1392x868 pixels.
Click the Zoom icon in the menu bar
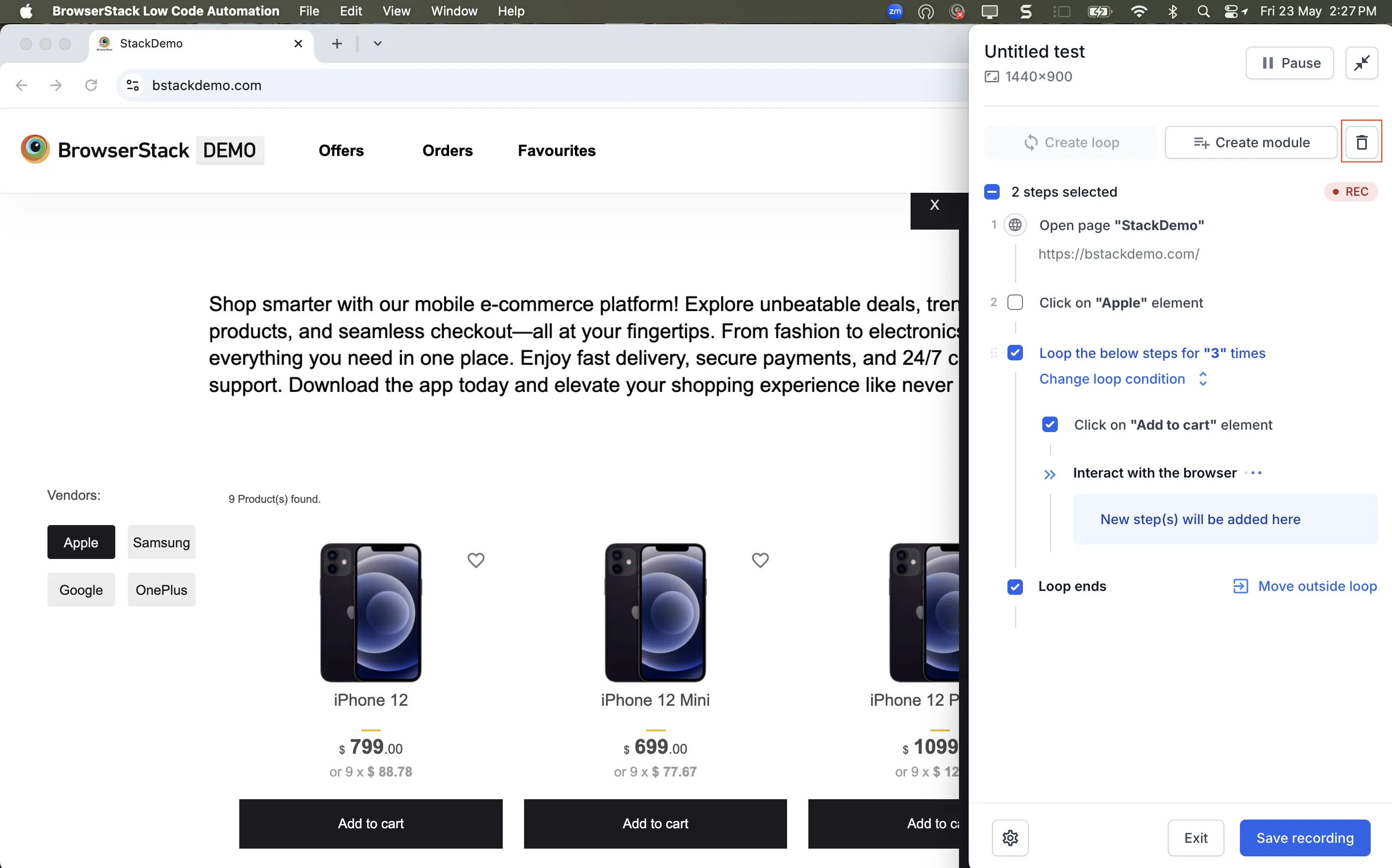tap(894, 11)
